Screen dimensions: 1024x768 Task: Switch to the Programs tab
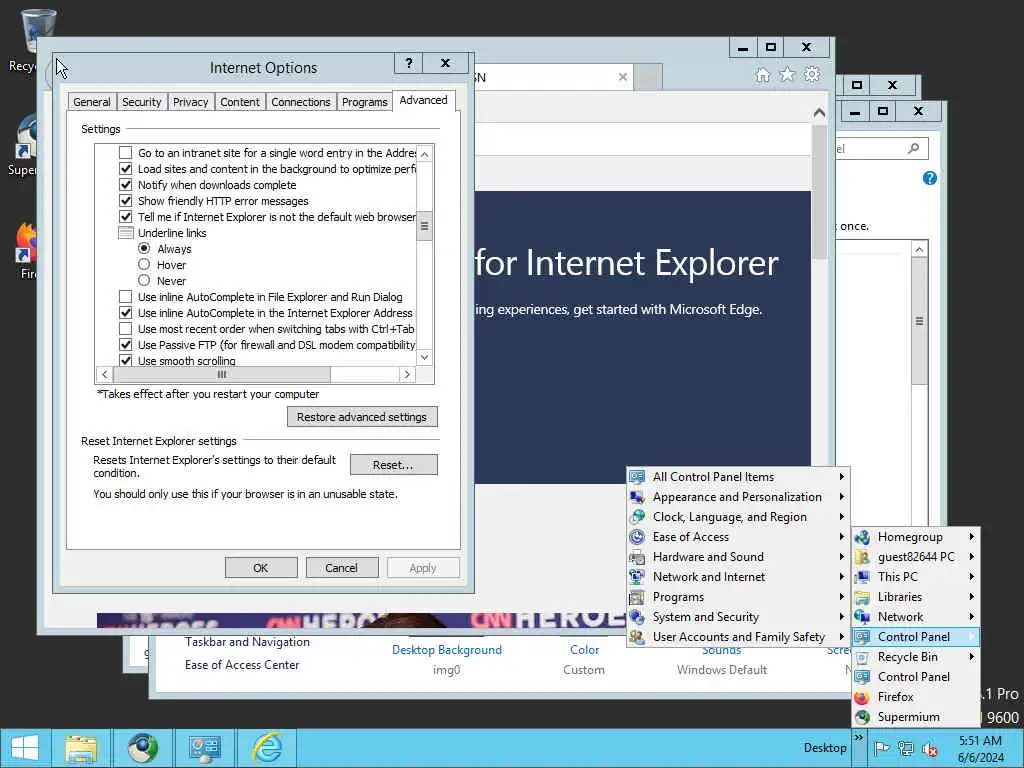coord(364,102)
